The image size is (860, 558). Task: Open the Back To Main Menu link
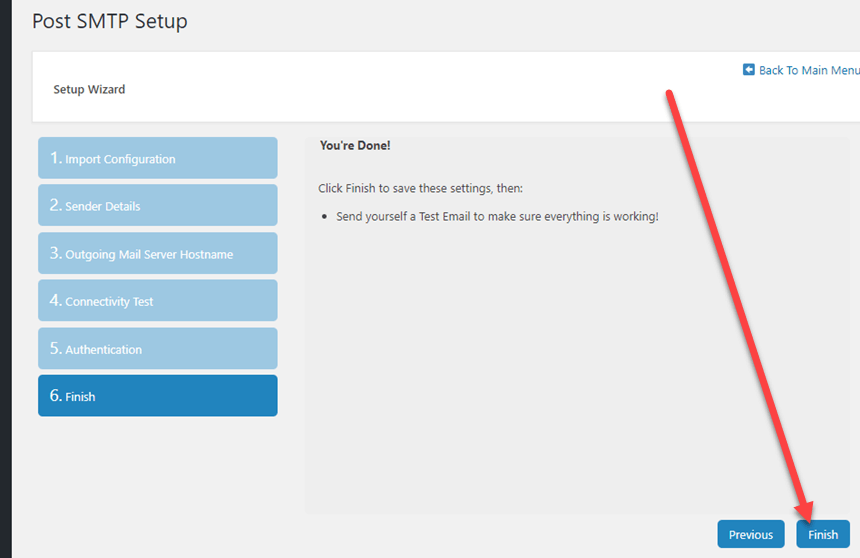[x=809, y=70]
